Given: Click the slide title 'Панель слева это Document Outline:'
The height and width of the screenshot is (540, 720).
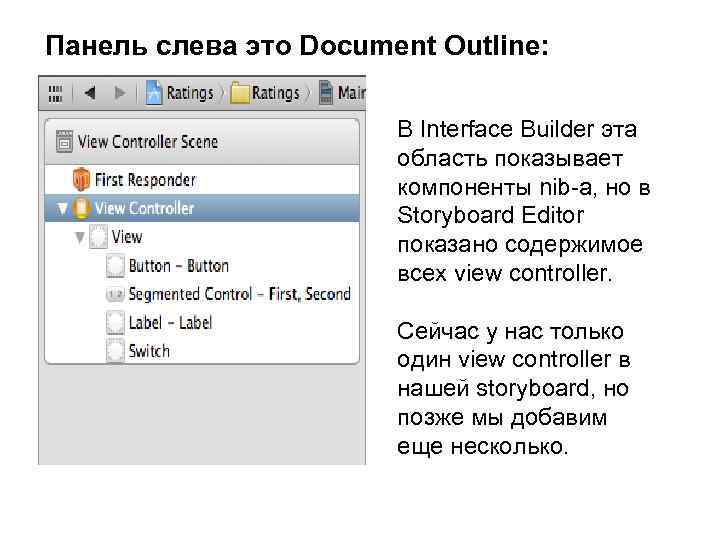Looking at the screenshot, I should (x=297, y=45).
